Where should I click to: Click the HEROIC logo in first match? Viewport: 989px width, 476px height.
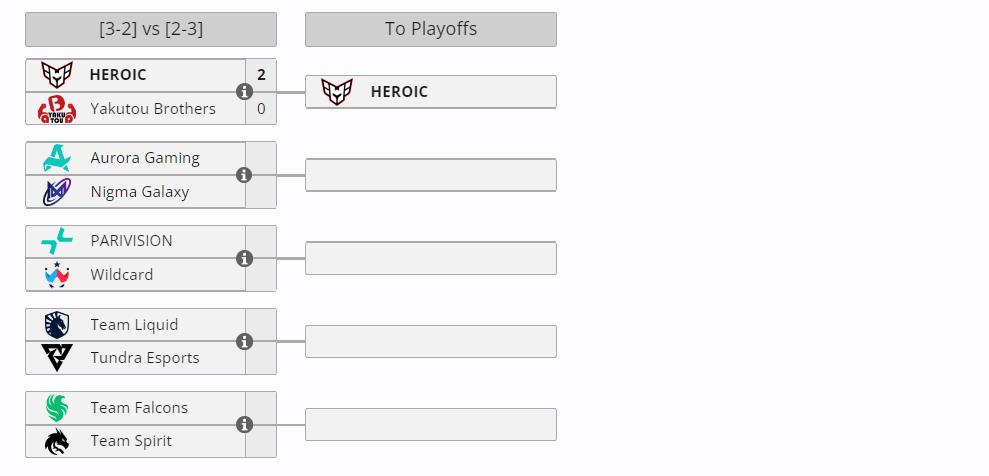coord(57,75)
